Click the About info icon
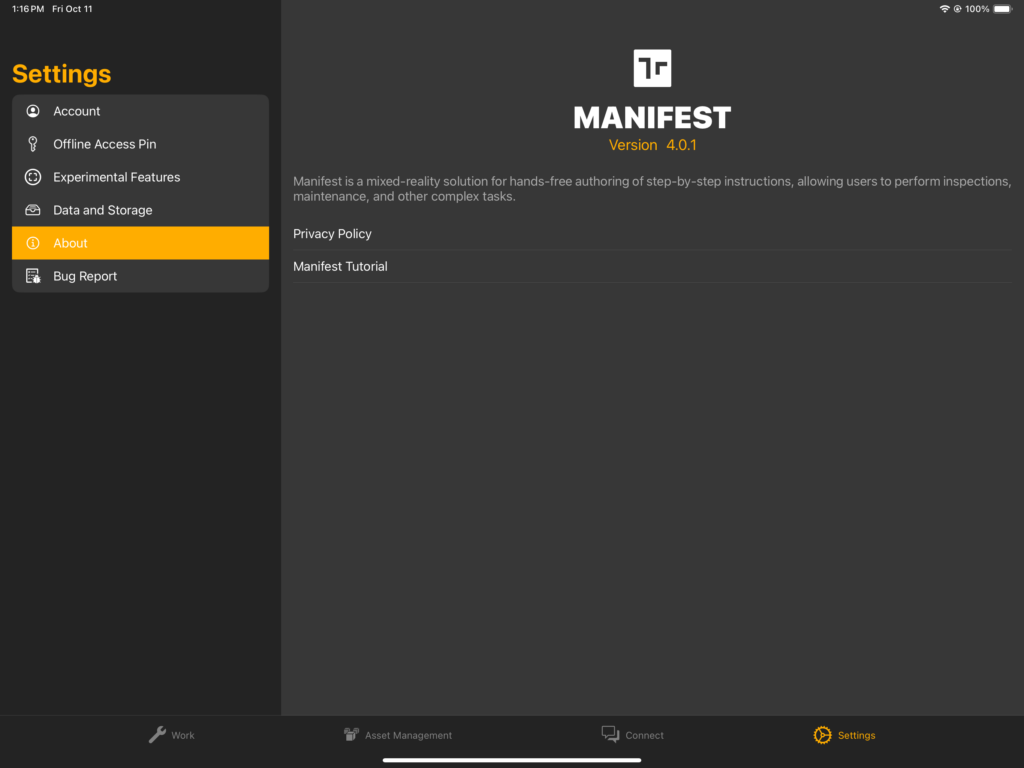 [33, 243]
